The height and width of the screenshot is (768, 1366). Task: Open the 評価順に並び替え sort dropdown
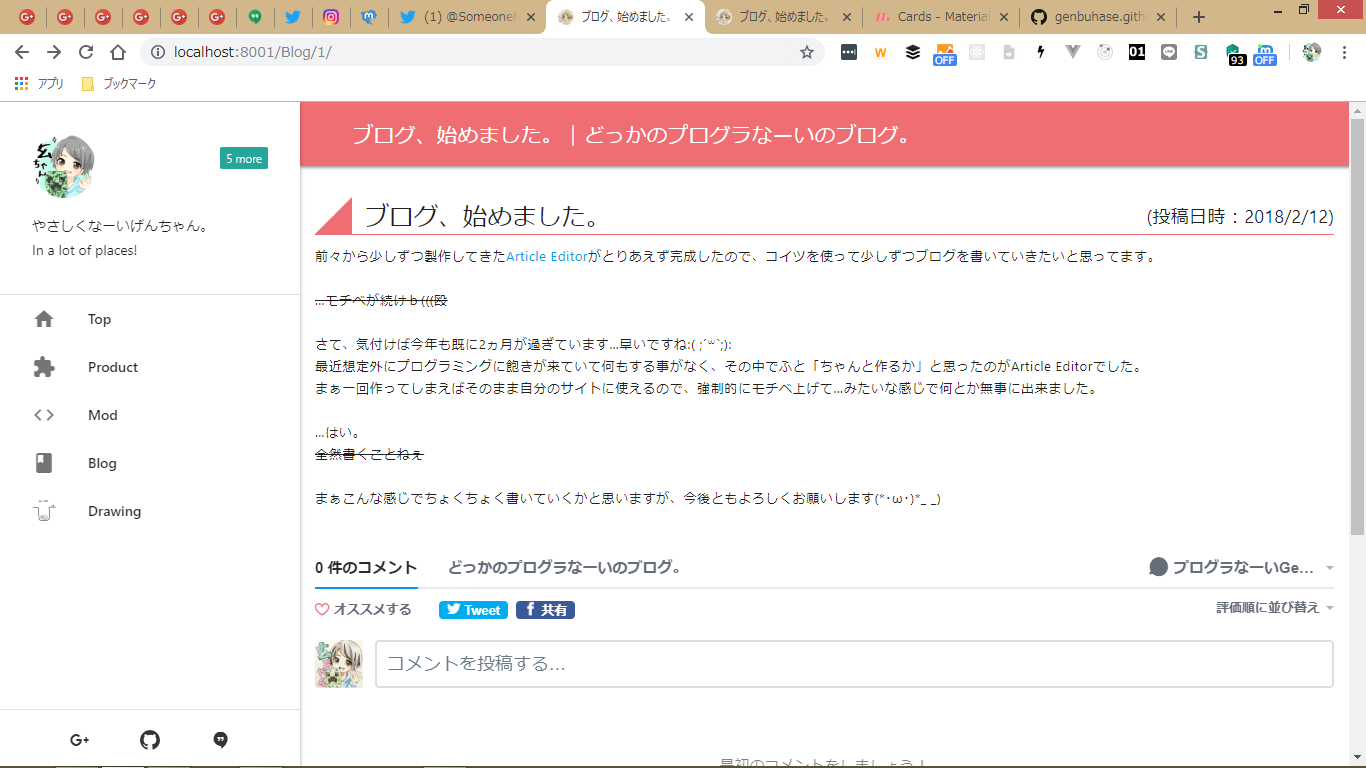point(1274,608)
